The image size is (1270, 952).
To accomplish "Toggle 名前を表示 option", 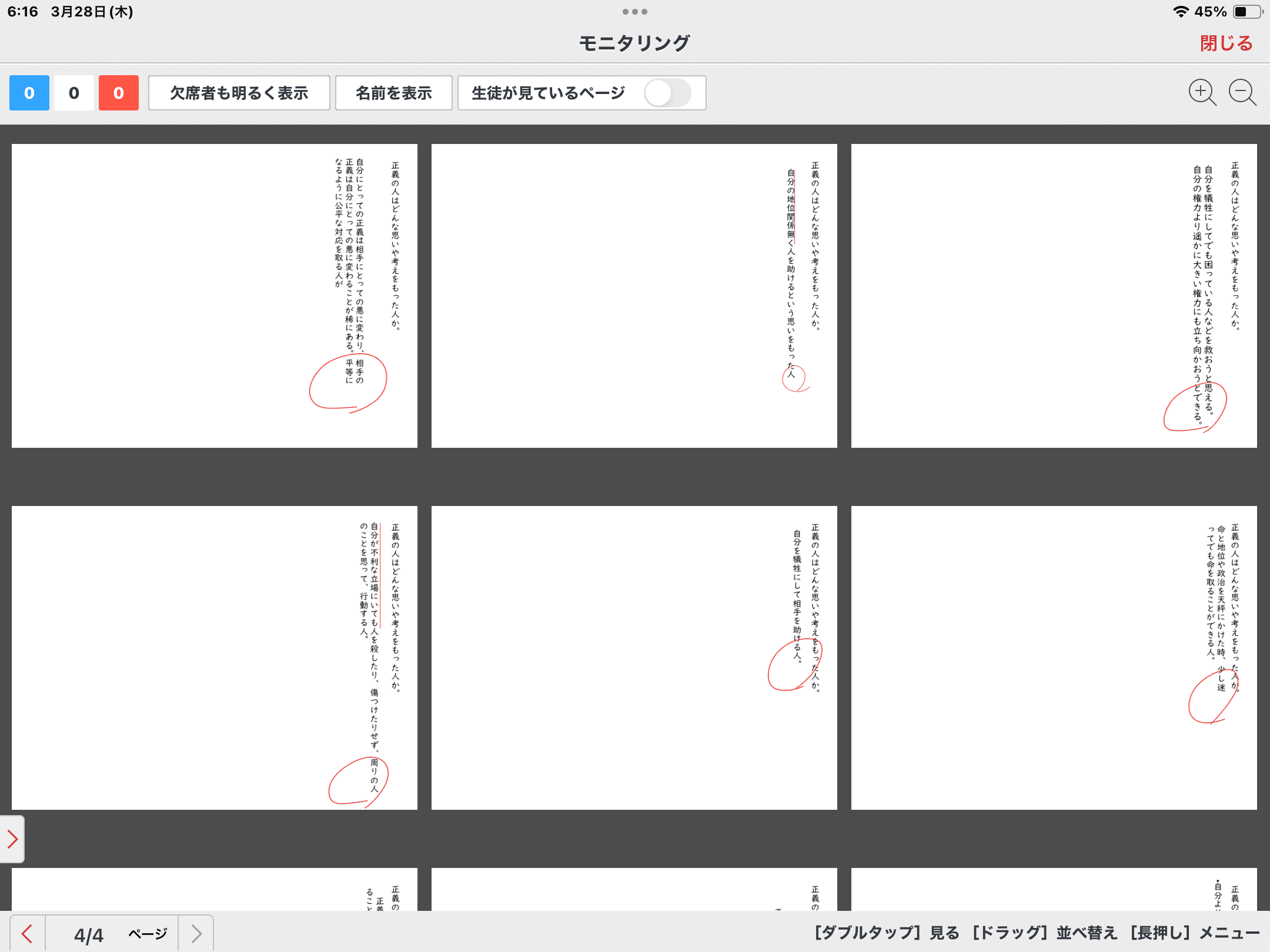I will click(x=393, y=93).
